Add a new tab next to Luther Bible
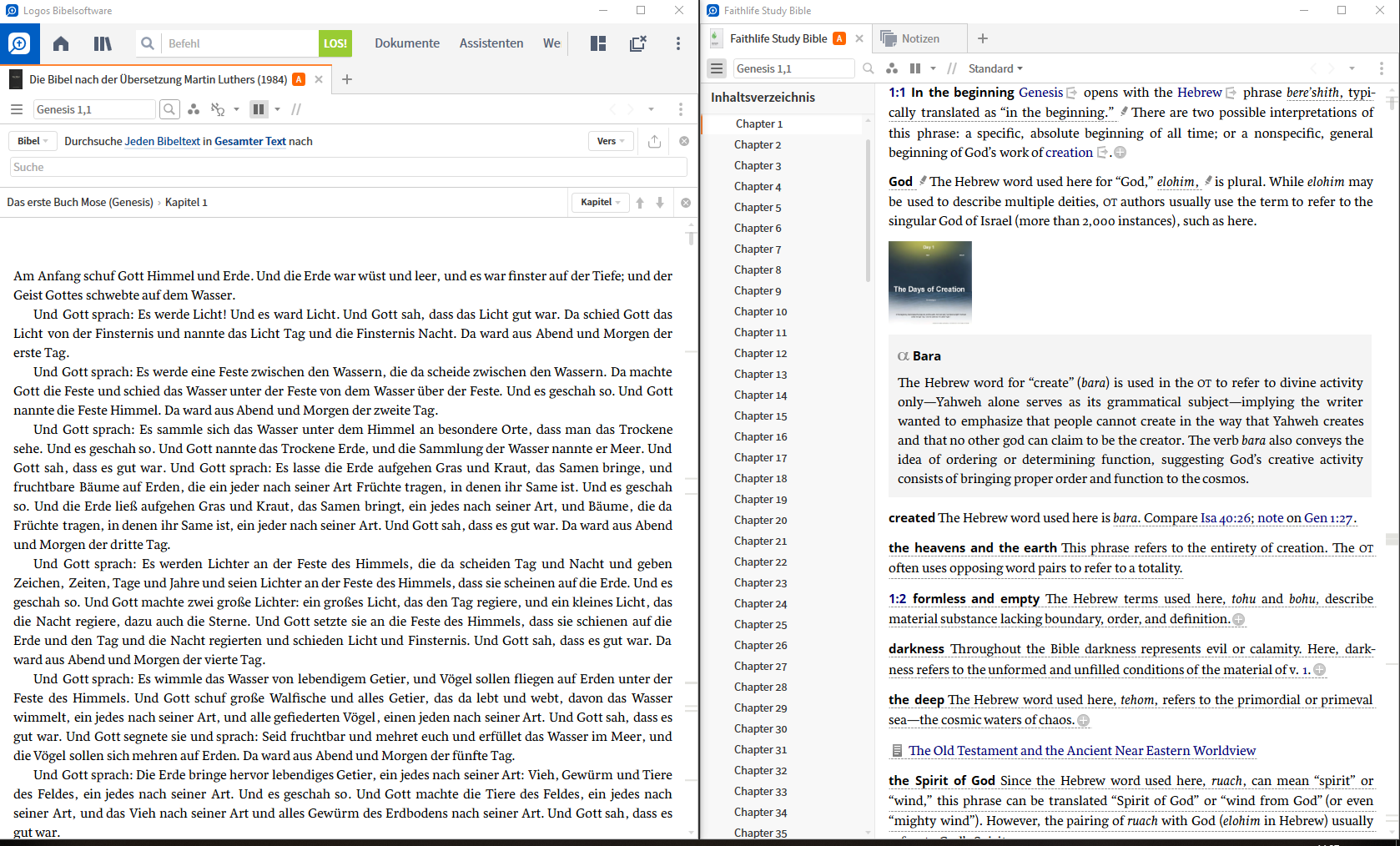The width and height of the screenshot is (1400, 846). [x=347, y=79]
